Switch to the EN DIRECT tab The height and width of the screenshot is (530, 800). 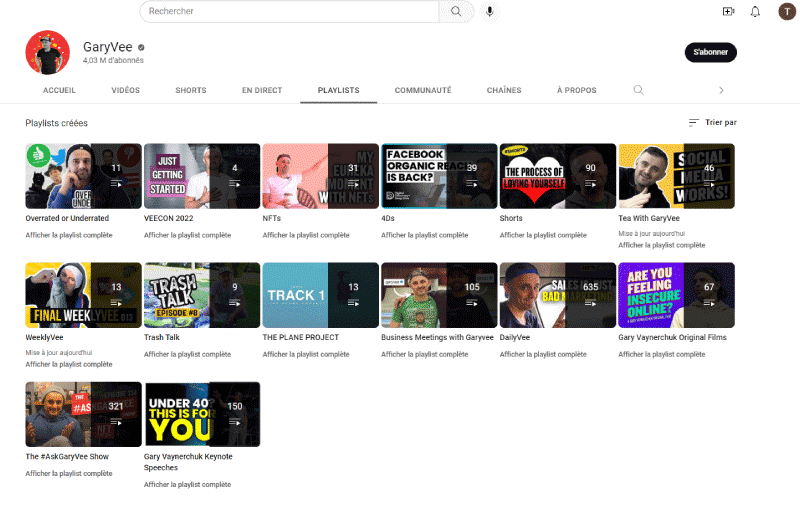[x=262, y=90]
